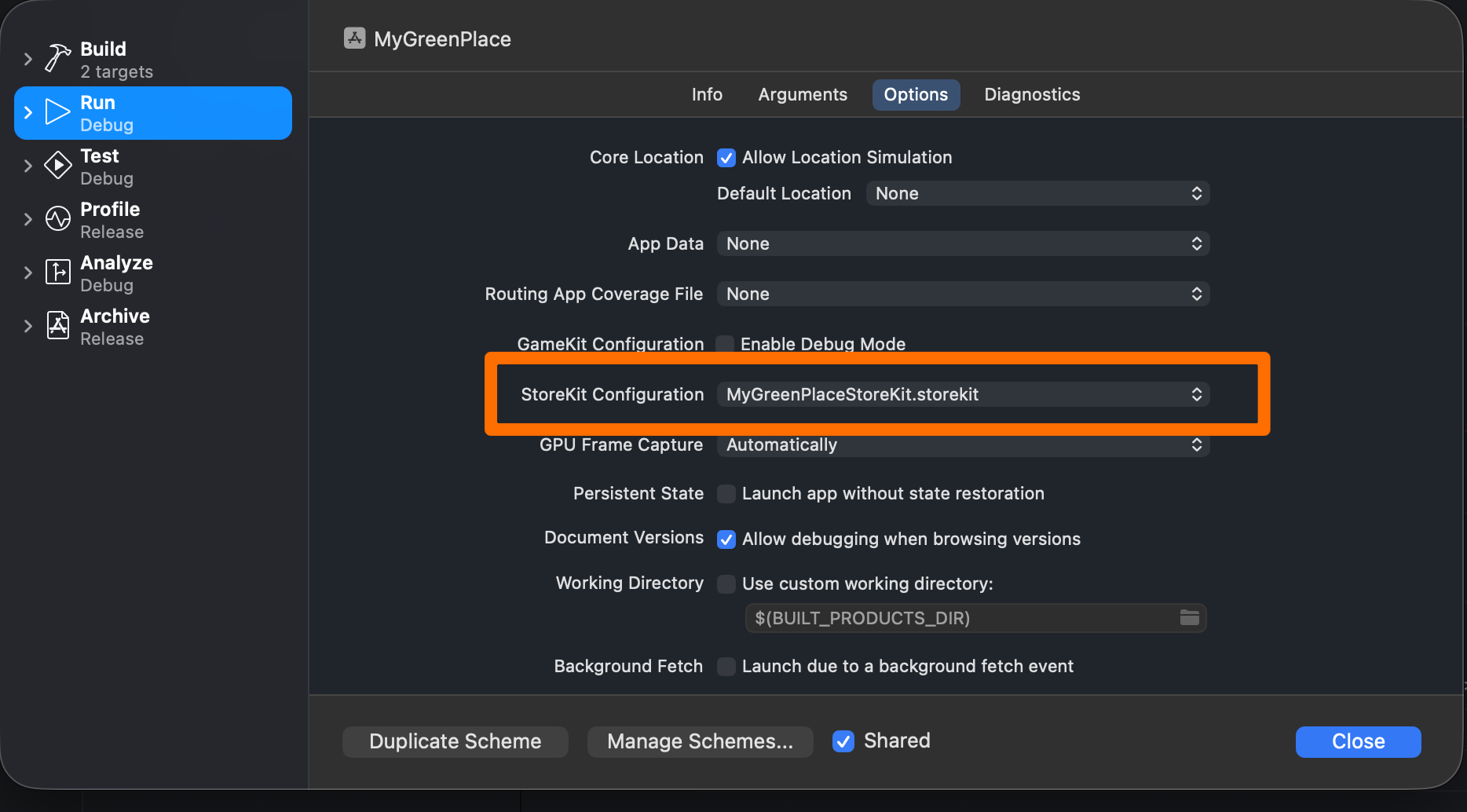This screenshot has height=812, width=1467.
Task: Click the Duplicate Scheme button
Action: [455, 741]
